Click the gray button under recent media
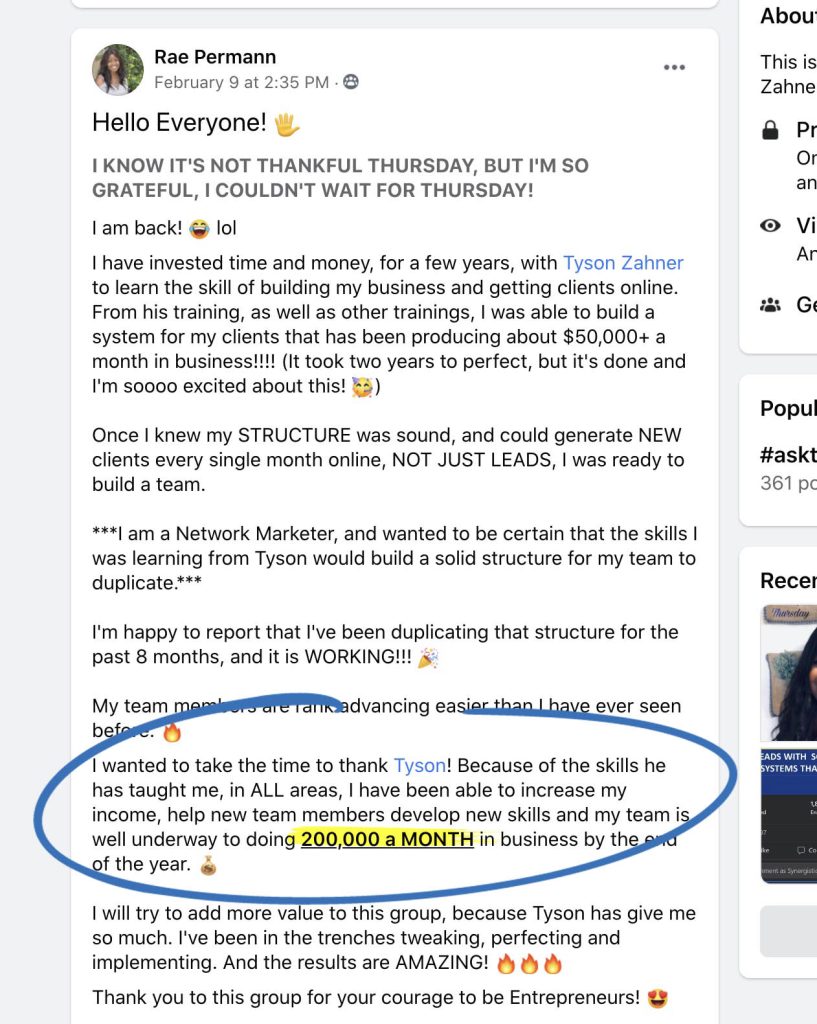 coord(788,931)
